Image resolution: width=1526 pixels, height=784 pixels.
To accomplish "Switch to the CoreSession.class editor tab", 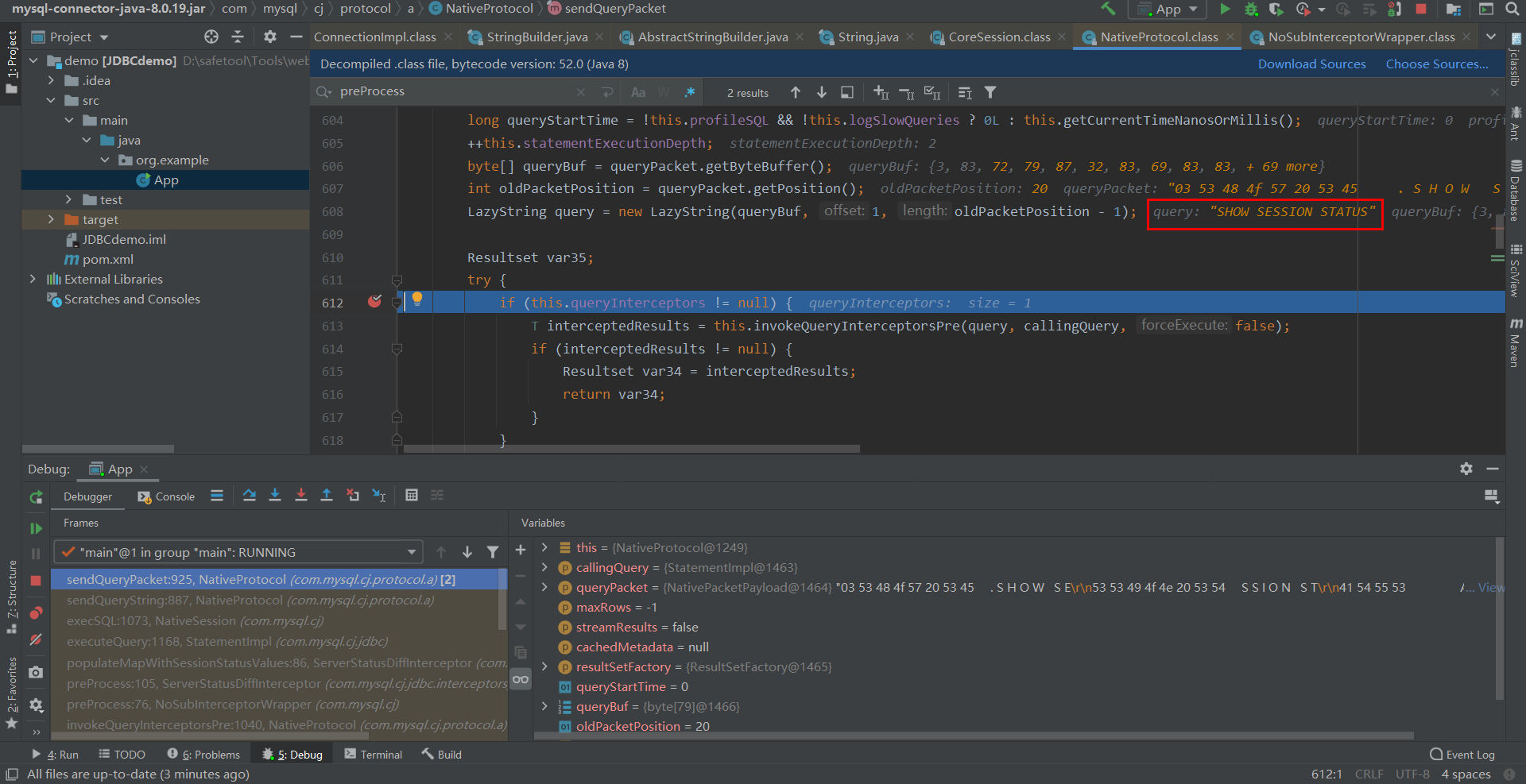I will pos(998,37).
